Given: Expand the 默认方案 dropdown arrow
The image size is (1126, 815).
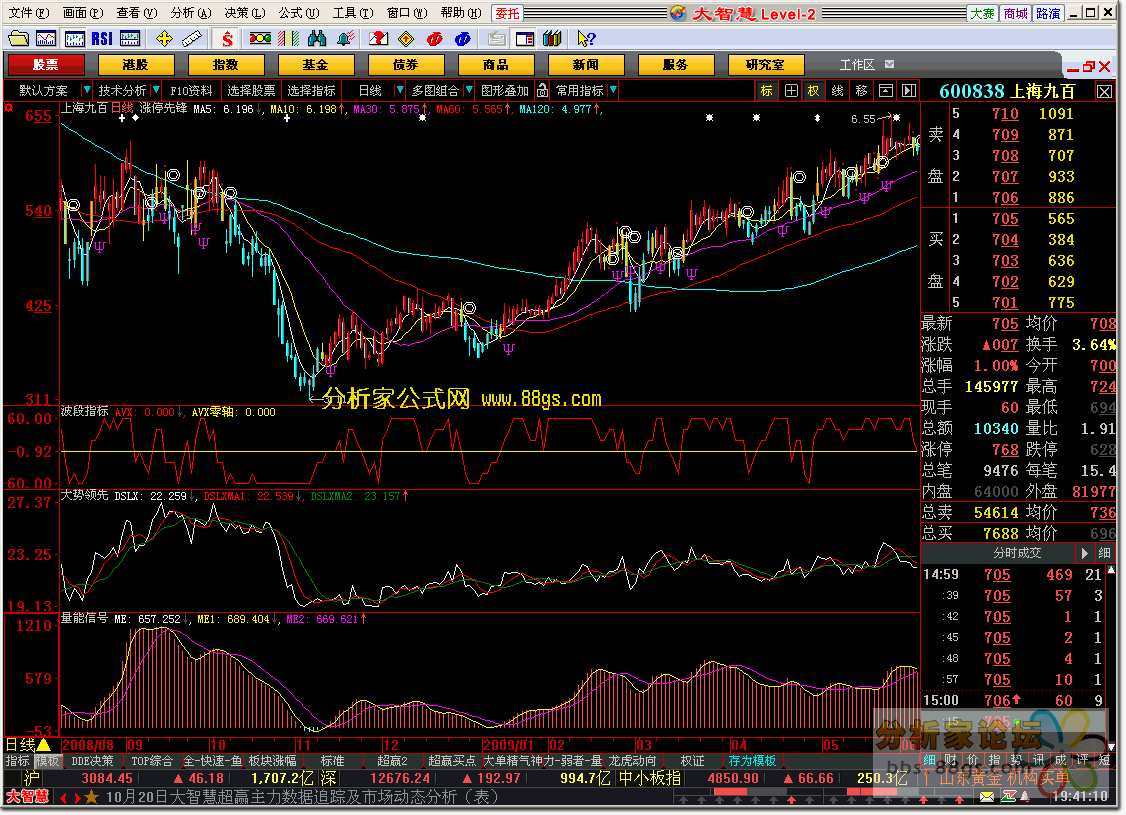Looking at the screenshot, I should [x=87, y=90].
